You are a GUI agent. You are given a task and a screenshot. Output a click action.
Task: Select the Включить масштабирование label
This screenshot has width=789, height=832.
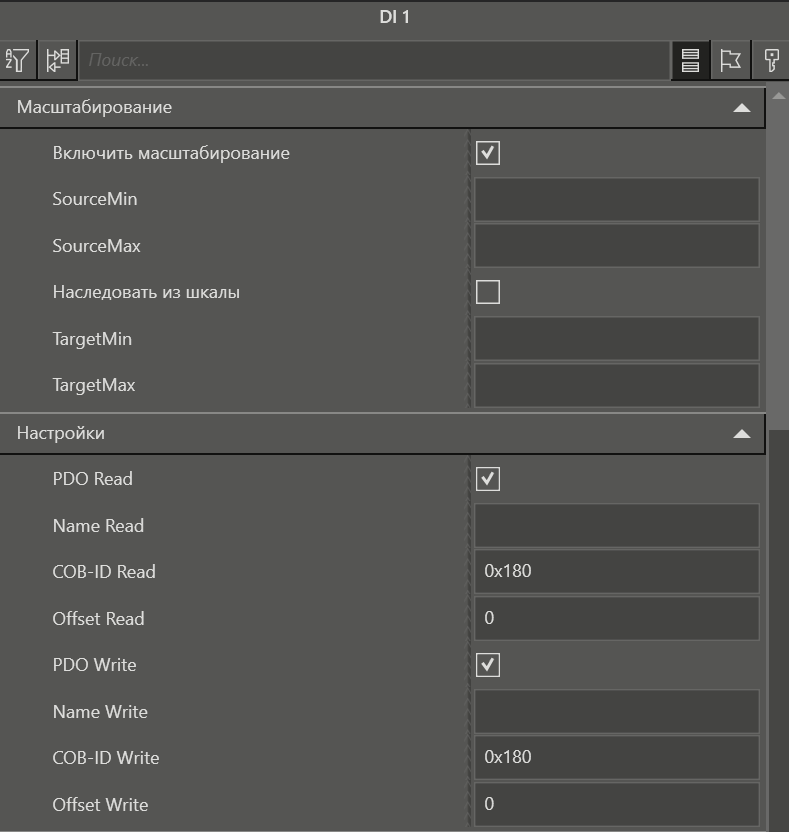[171, 153]
